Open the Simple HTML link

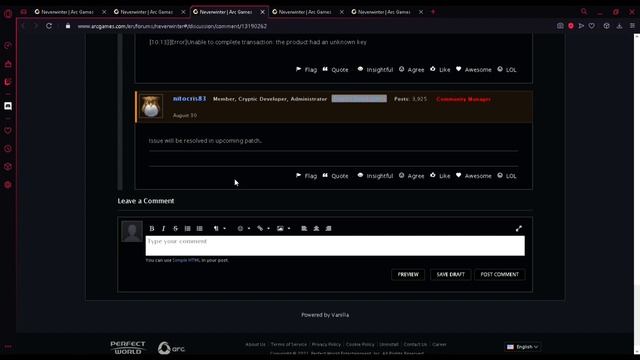click(186, 260)
